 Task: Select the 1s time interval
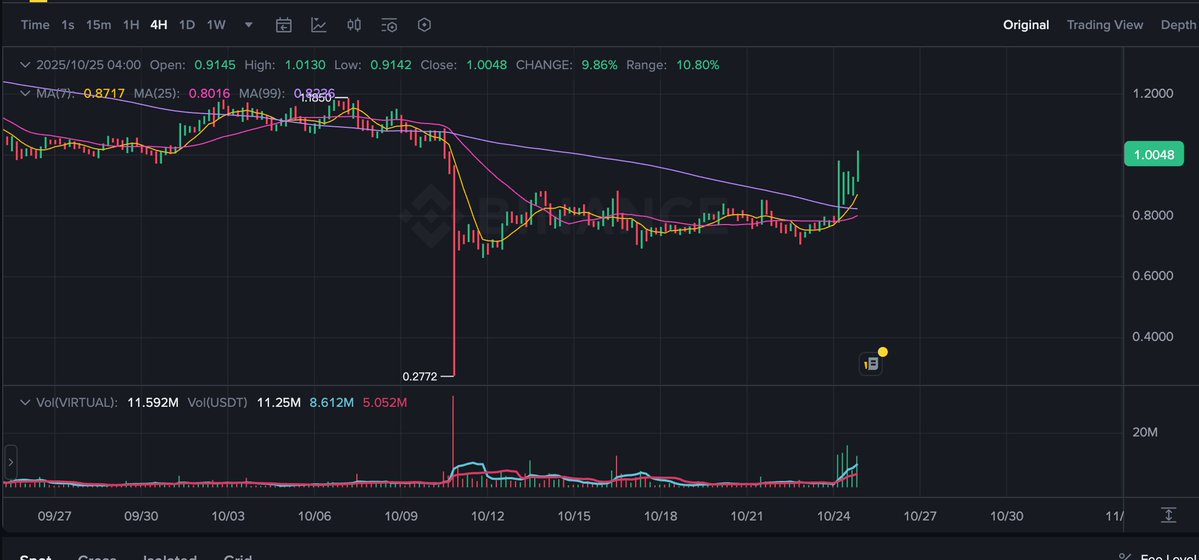[68, 25]
